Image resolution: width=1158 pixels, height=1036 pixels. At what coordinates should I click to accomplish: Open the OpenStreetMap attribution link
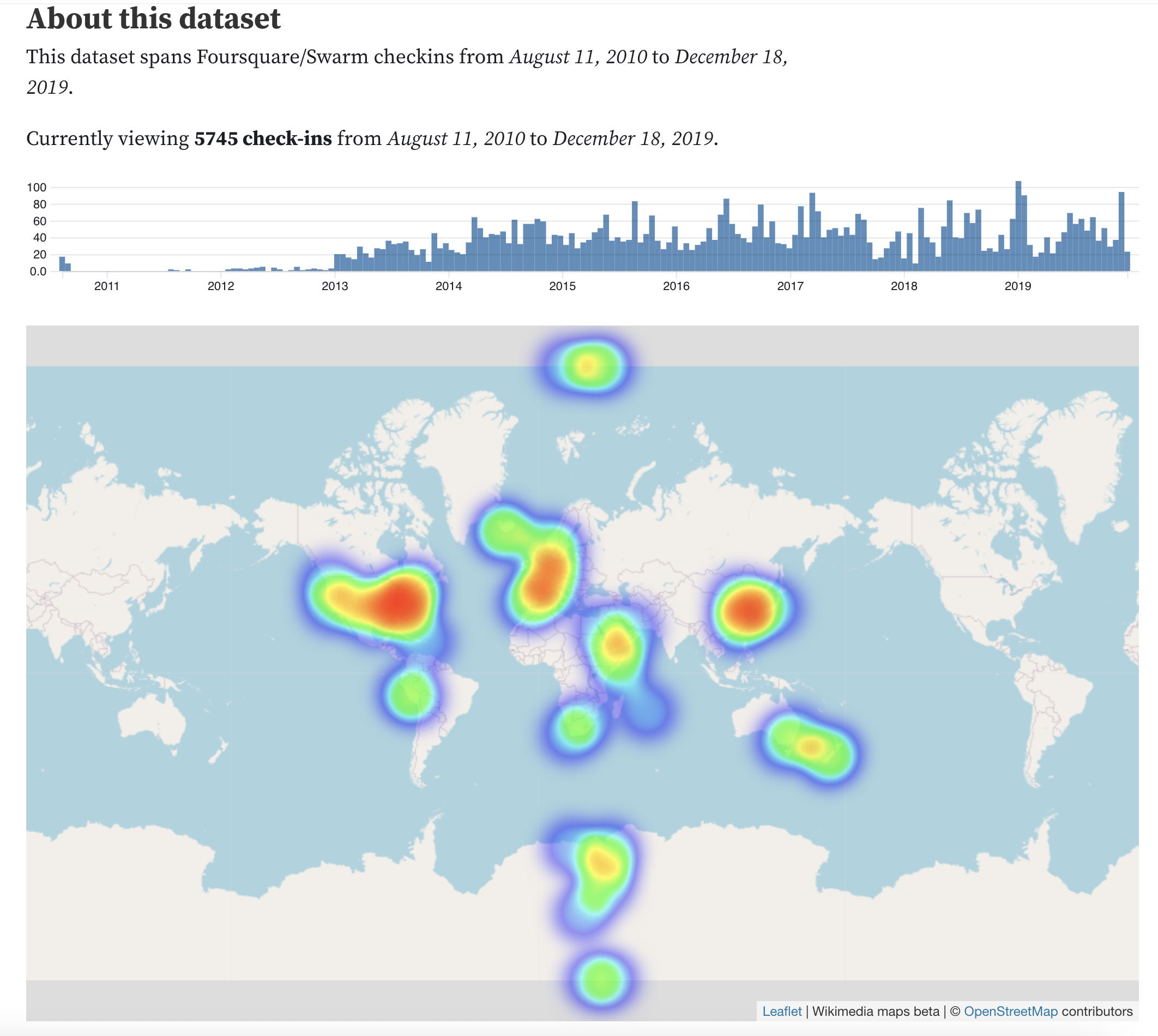click(1010, 1011)
